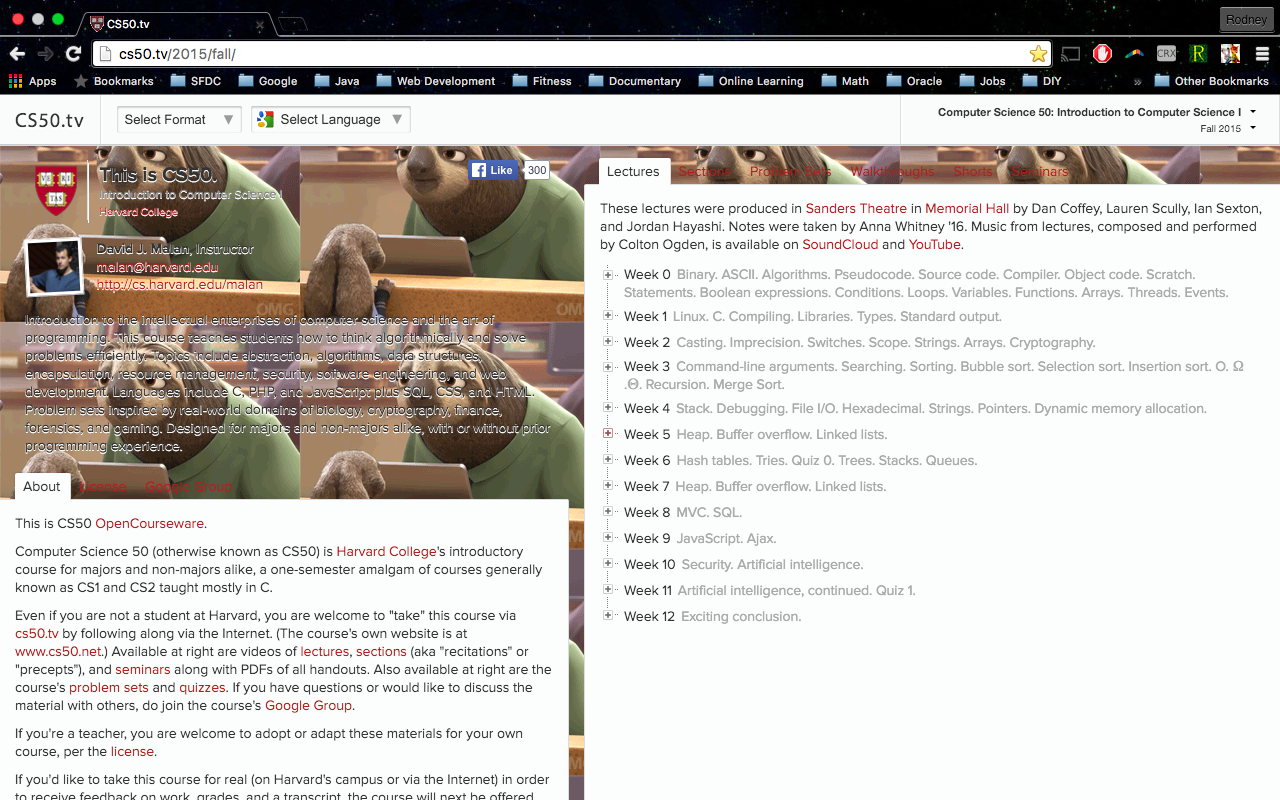Switch to the Sections tab
The width and height of the screenshot is (1280, 800).
coord(705,172)
